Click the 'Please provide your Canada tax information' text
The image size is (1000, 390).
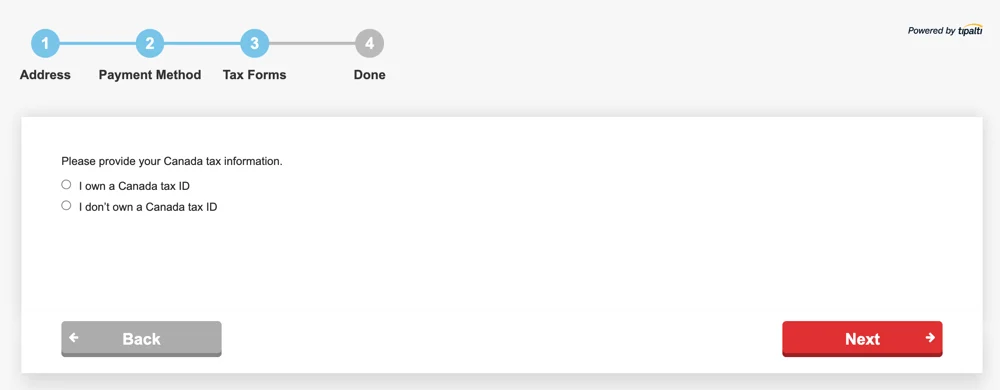172,161
